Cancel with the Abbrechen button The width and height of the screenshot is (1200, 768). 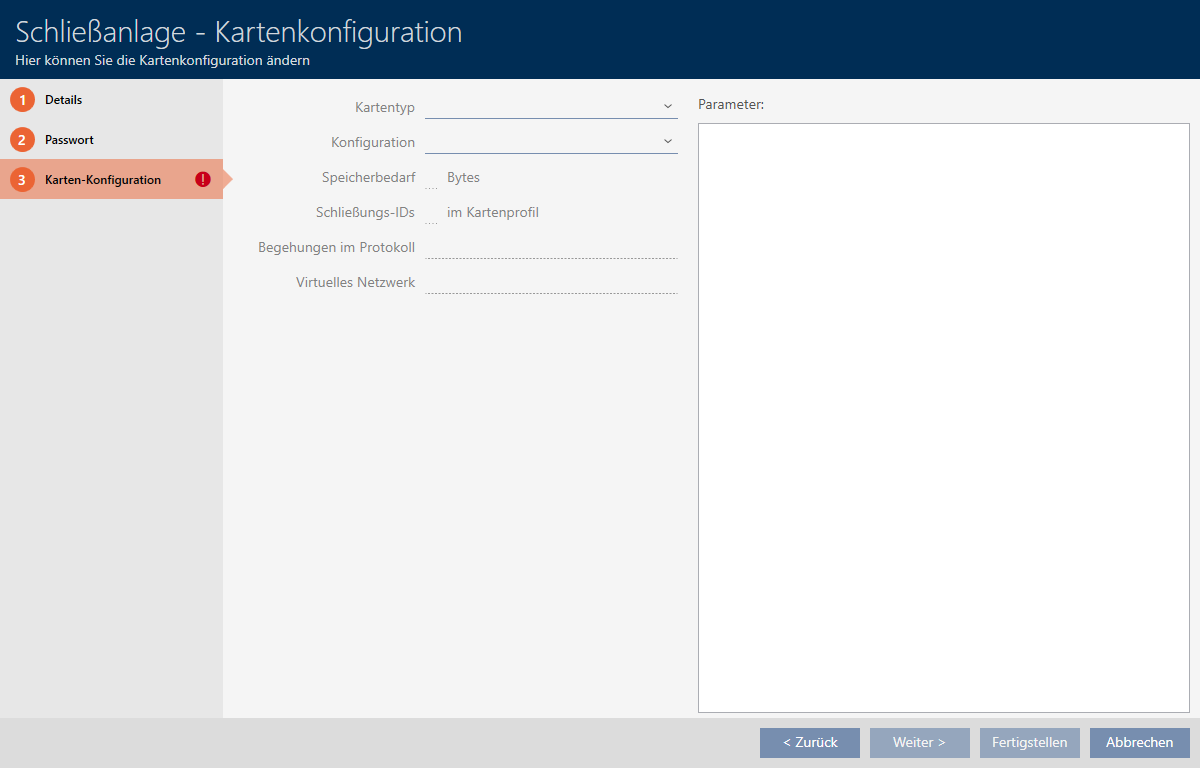(x=1139, y=743)
